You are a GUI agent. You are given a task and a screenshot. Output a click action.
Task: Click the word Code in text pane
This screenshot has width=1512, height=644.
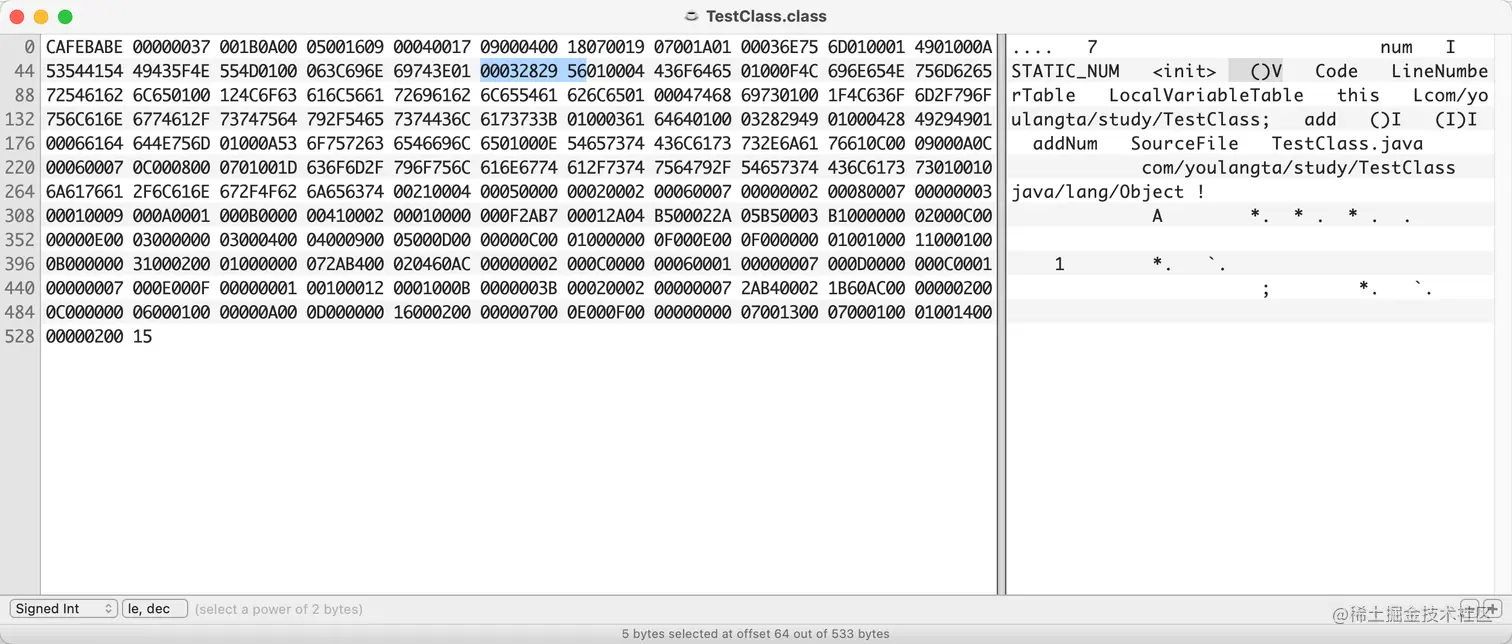point(1336,71)
